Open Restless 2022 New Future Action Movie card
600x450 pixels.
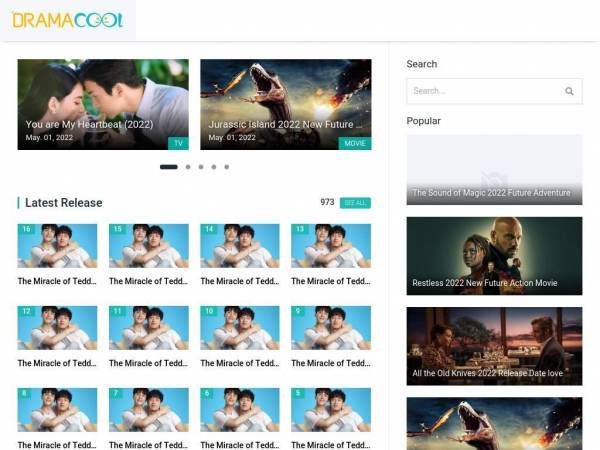tap(494, 256)
